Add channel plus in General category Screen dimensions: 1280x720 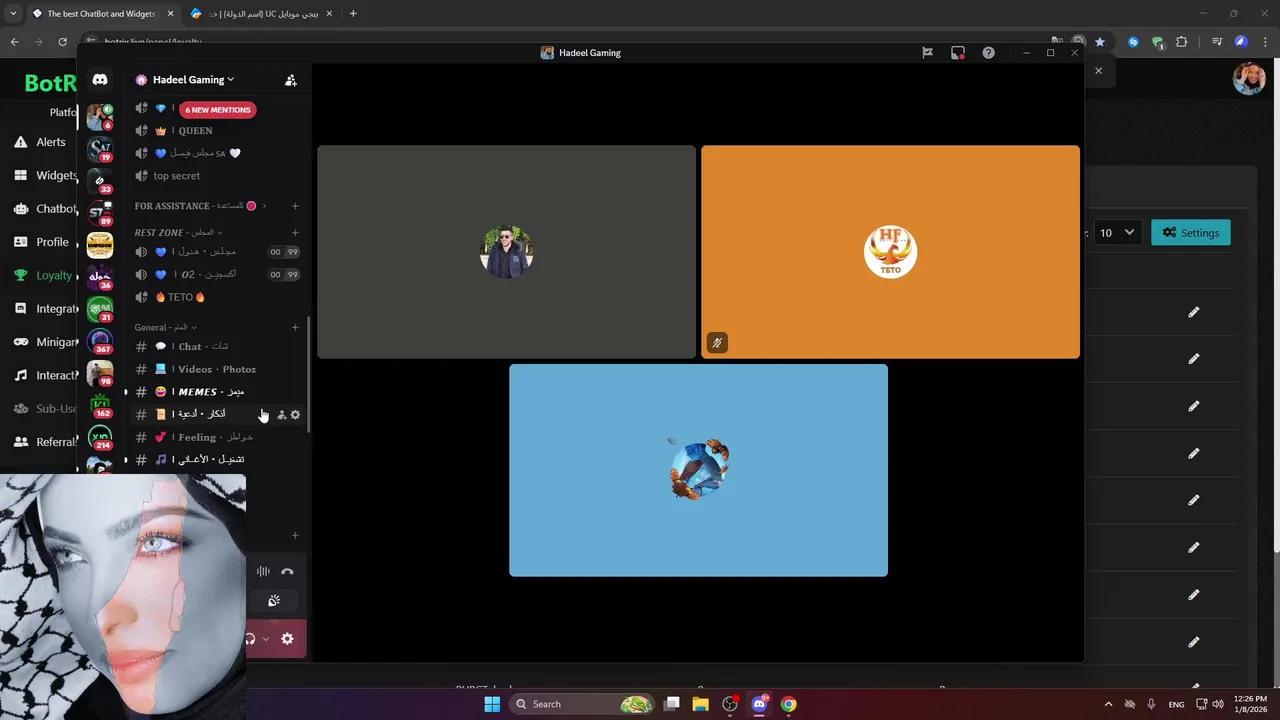[295, 327]
